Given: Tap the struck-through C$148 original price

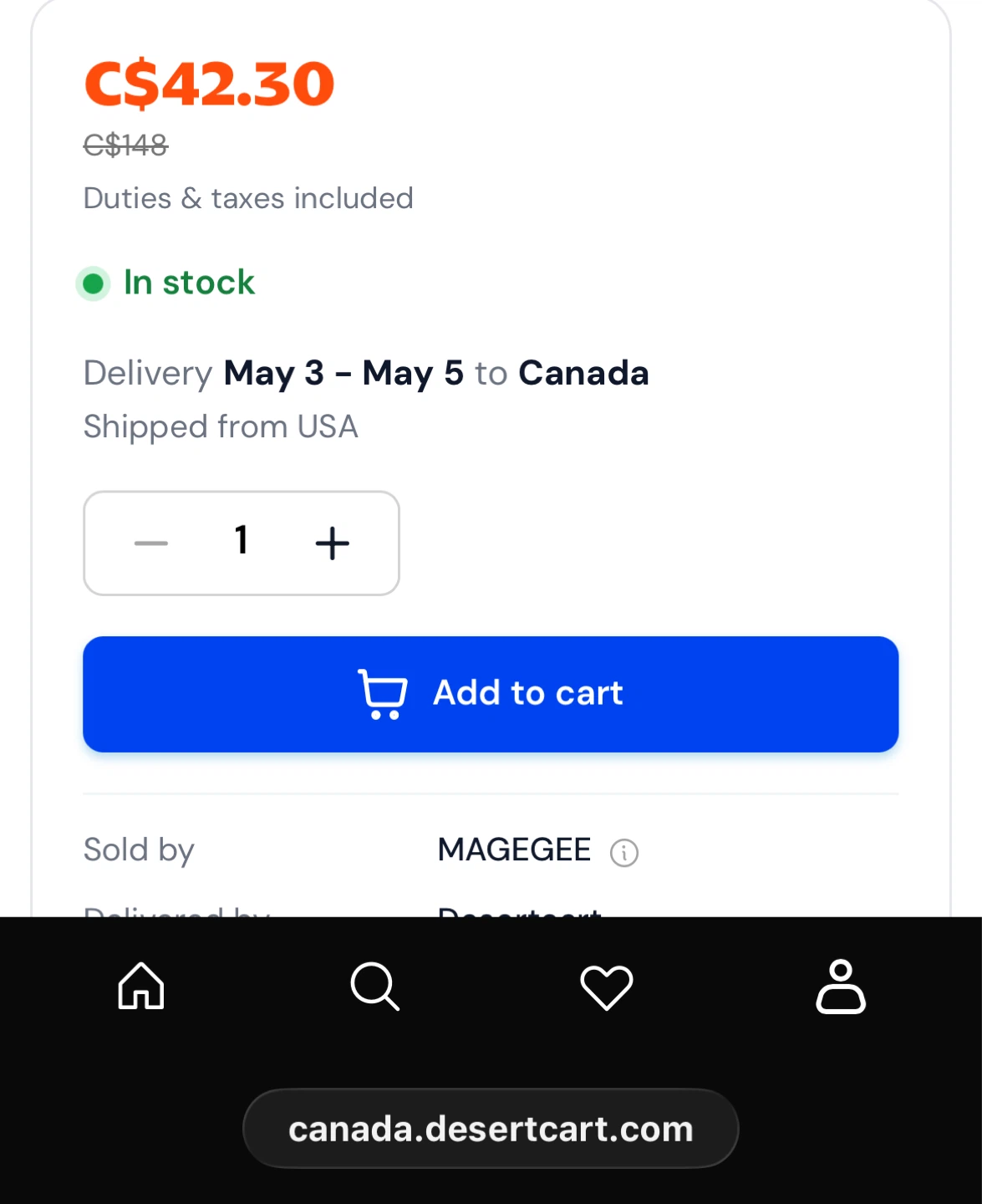Looking at the screenshot, I should 125,145.
